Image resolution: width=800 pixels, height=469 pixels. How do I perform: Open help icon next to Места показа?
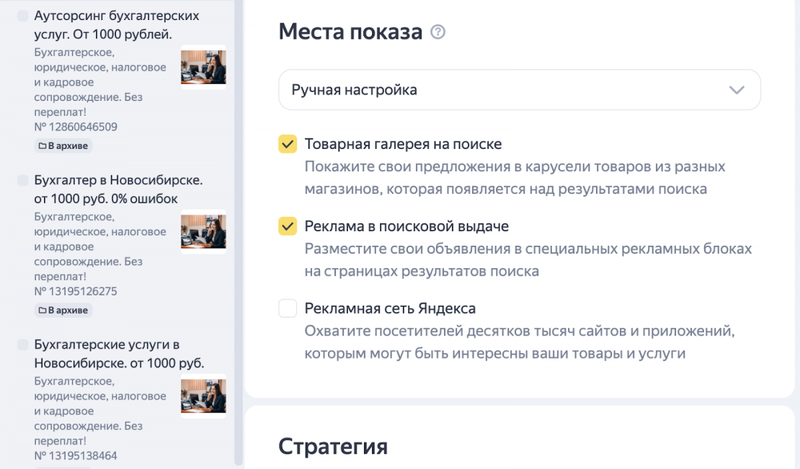(438, 32)
